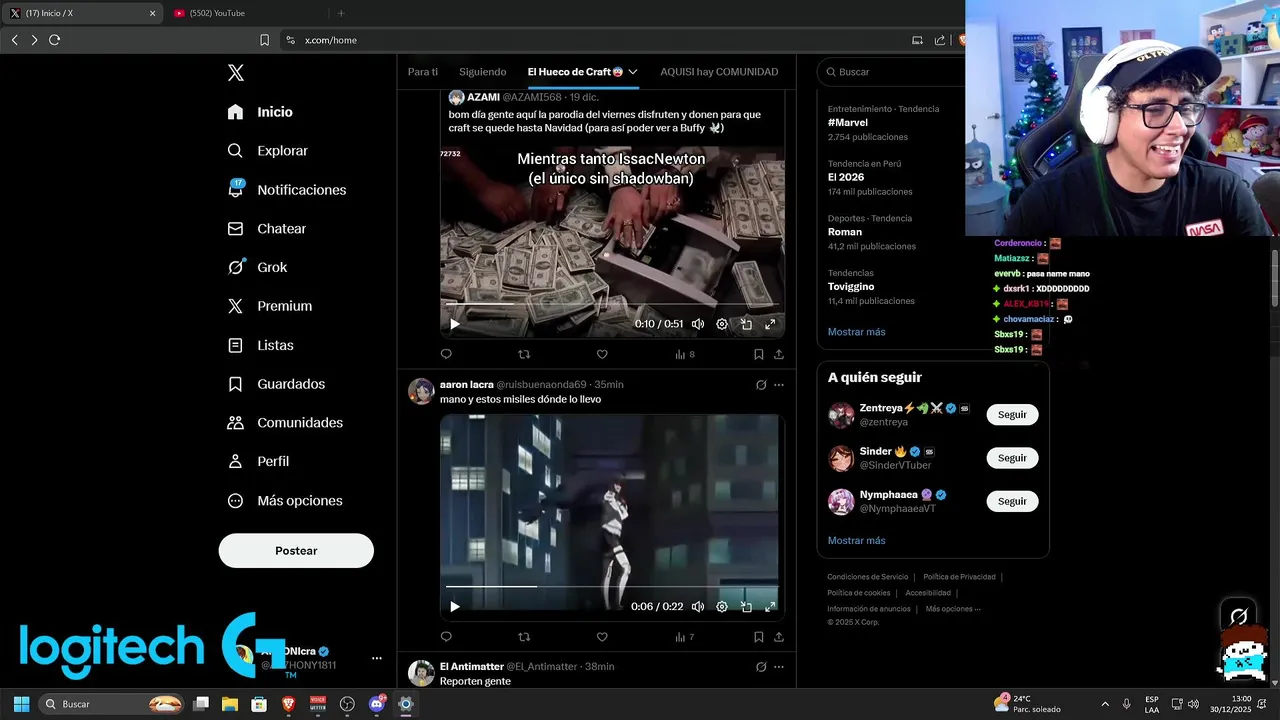Reply to aaron lacra post
This screenshot has width=1280, height=720.
click(x=446, y=637)
